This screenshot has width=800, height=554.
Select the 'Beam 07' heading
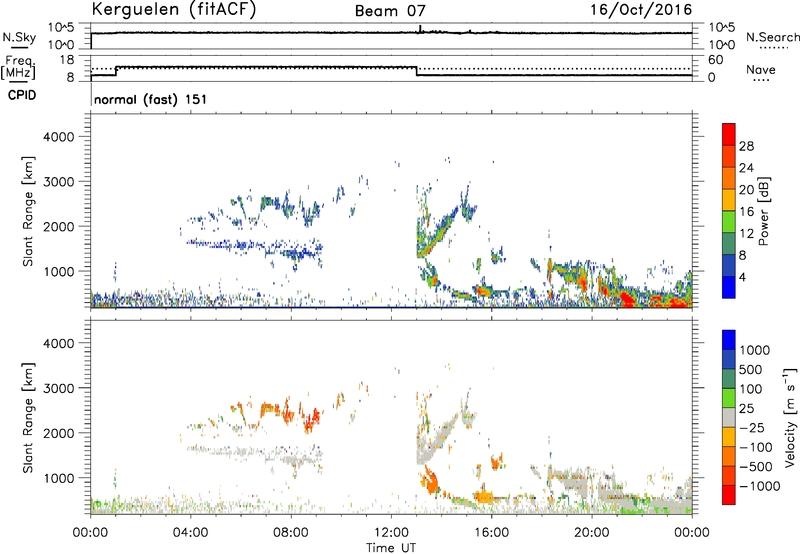(x=390, y=11)
